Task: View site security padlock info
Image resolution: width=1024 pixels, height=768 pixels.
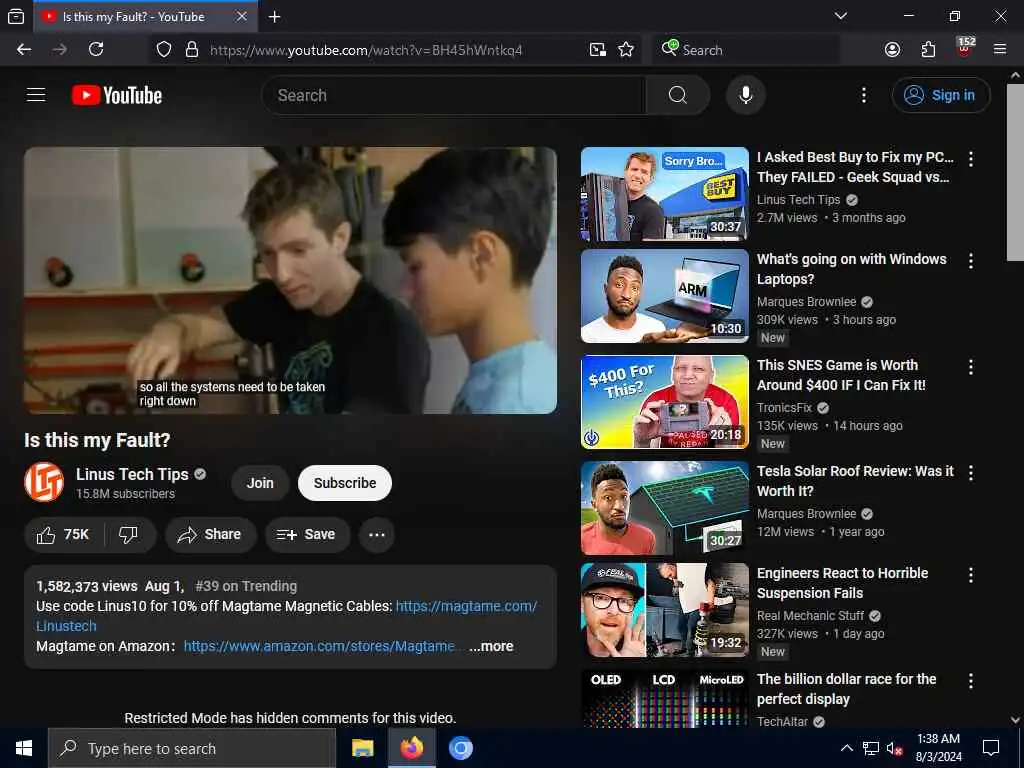Action: [192, 50]
